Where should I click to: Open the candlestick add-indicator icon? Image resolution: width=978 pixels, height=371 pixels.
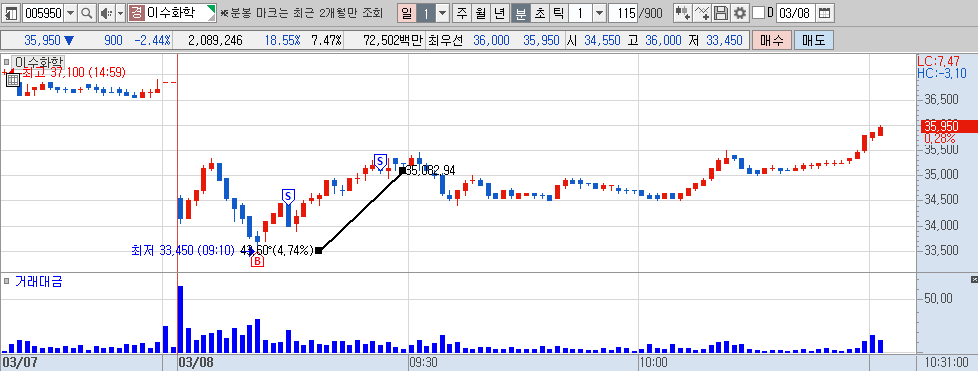click(683, 12)
